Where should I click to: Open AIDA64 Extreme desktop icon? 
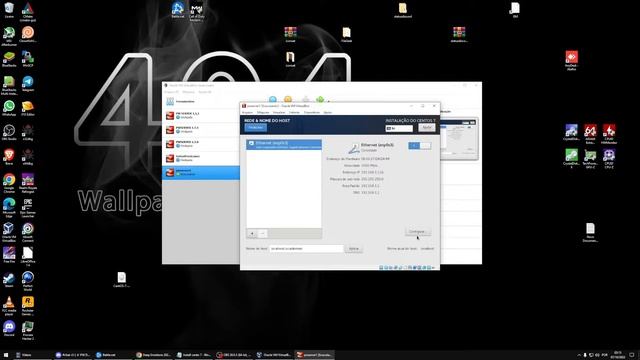click(x=590, y=134)
